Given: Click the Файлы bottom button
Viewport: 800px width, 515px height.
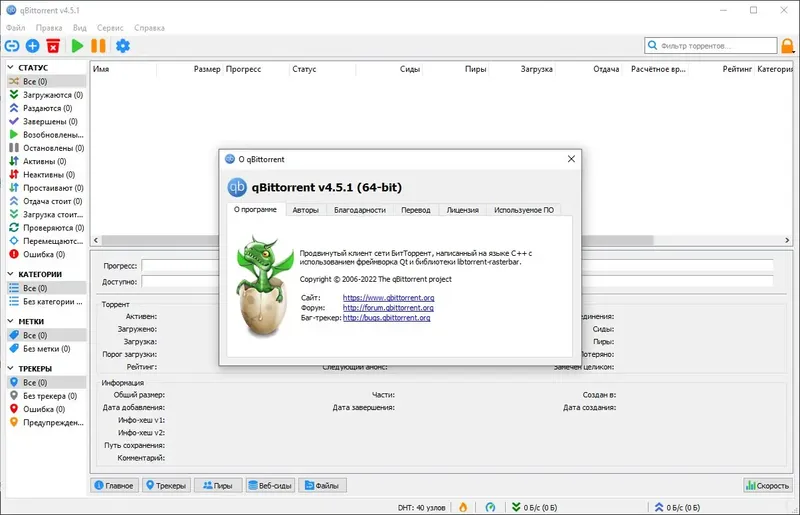Looking at the screenshot, I should pos(322,485).
